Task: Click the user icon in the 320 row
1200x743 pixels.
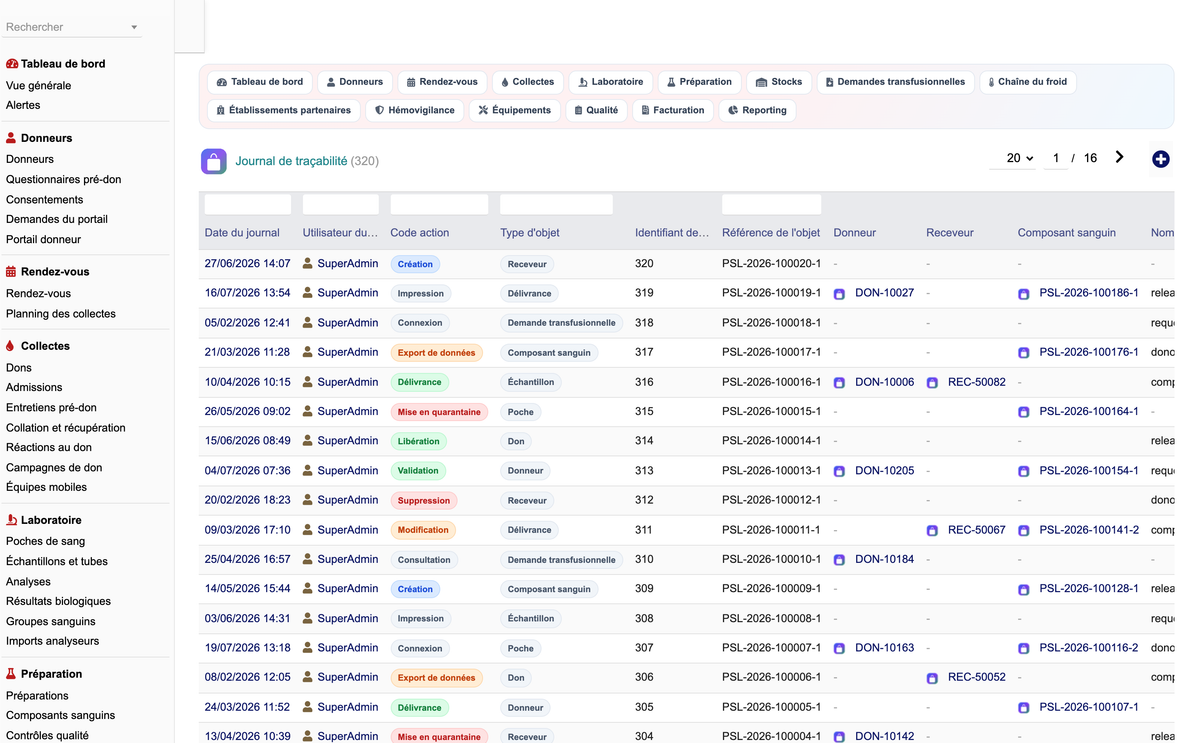Action: [308, 264]
